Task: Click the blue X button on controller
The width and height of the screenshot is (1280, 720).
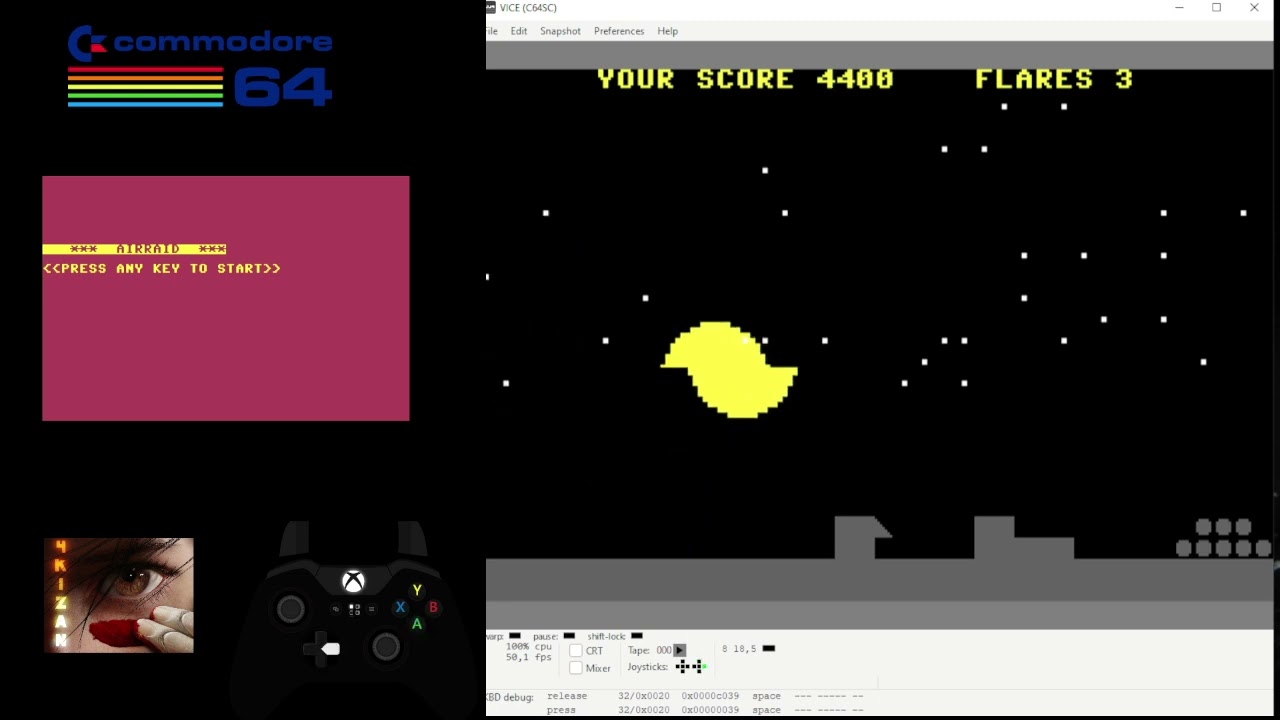Action: (400, 607)
